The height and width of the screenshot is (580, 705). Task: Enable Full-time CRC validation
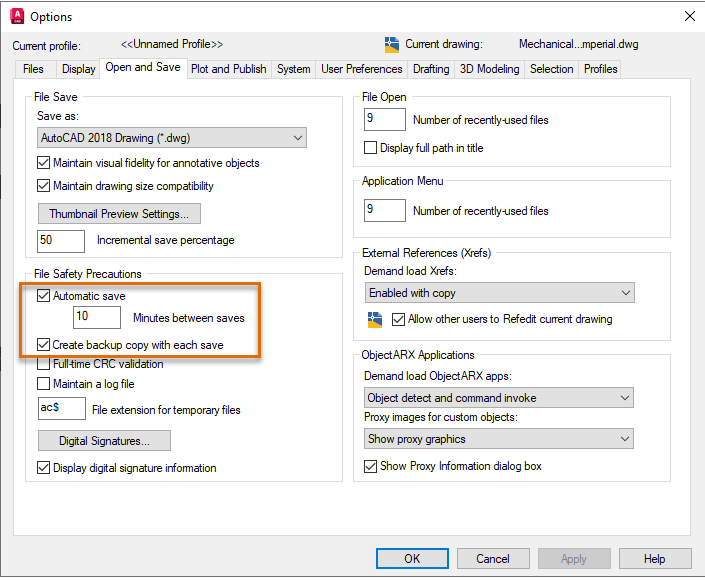(44, 364)
